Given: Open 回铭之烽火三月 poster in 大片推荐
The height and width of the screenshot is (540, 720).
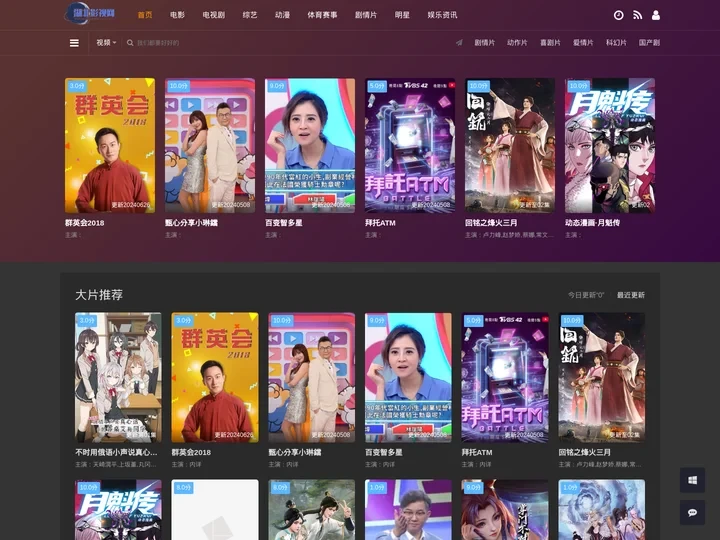Looking at the screenshot, I should pyautogui.click(x=602, y=377).
